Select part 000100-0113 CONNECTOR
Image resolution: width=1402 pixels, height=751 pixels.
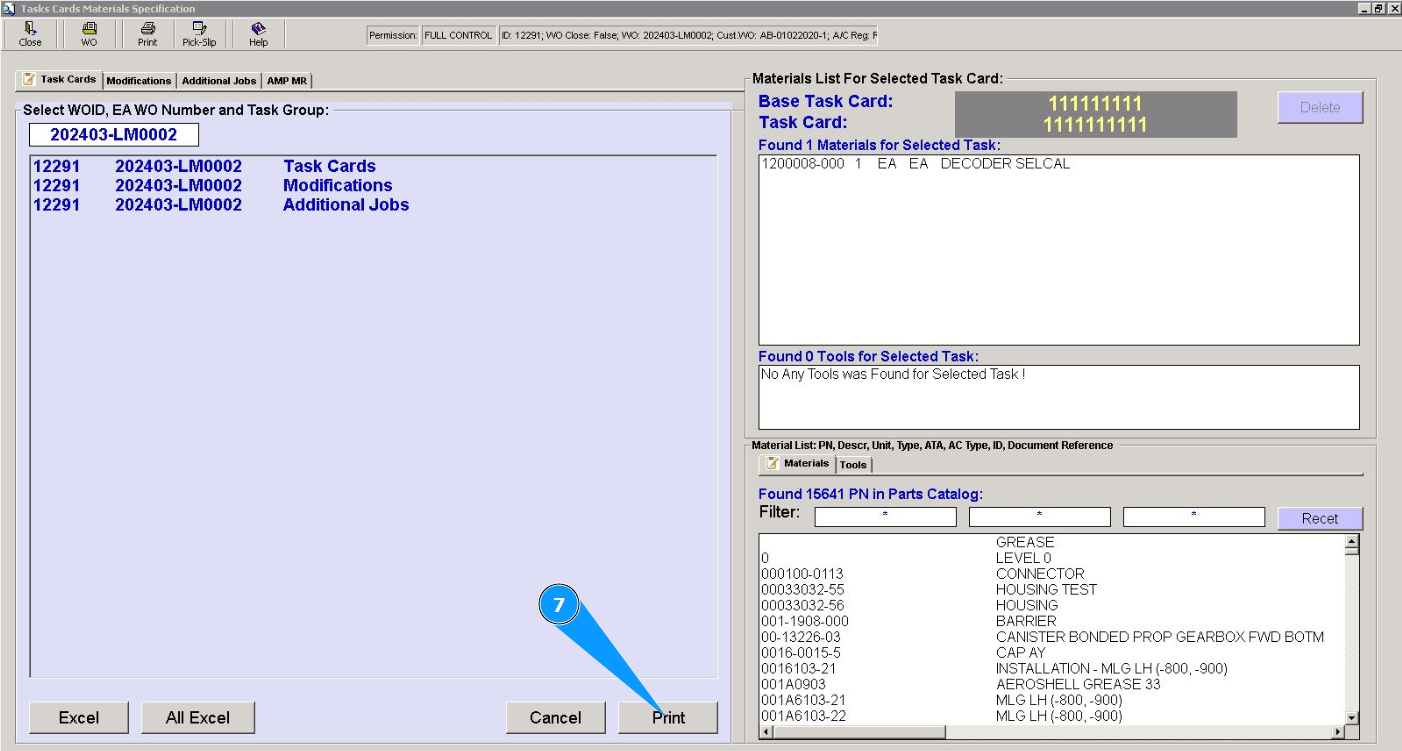[x=1052, y=574]
